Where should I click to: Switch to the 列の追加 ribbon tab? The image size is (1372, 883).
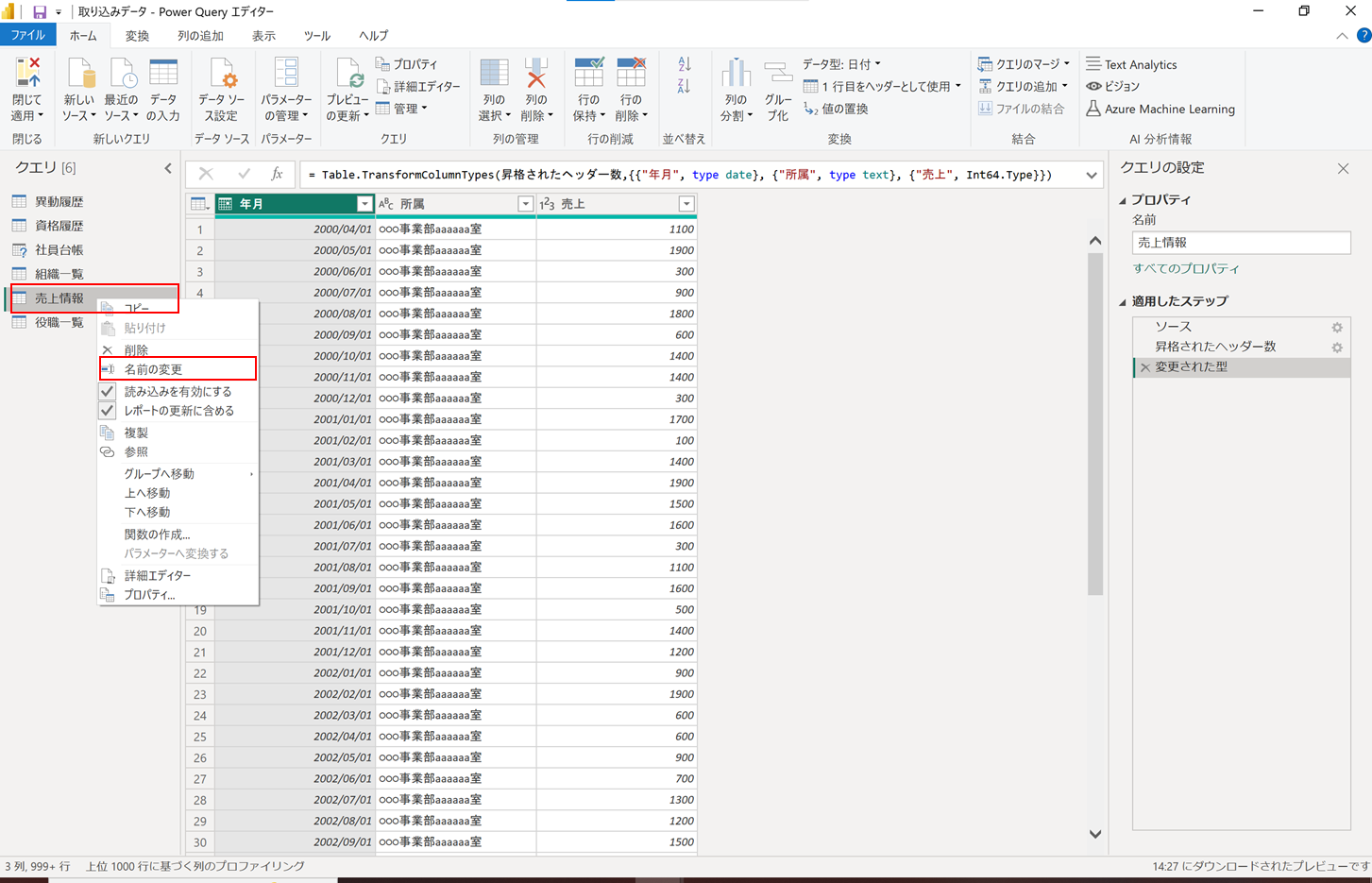200,36
